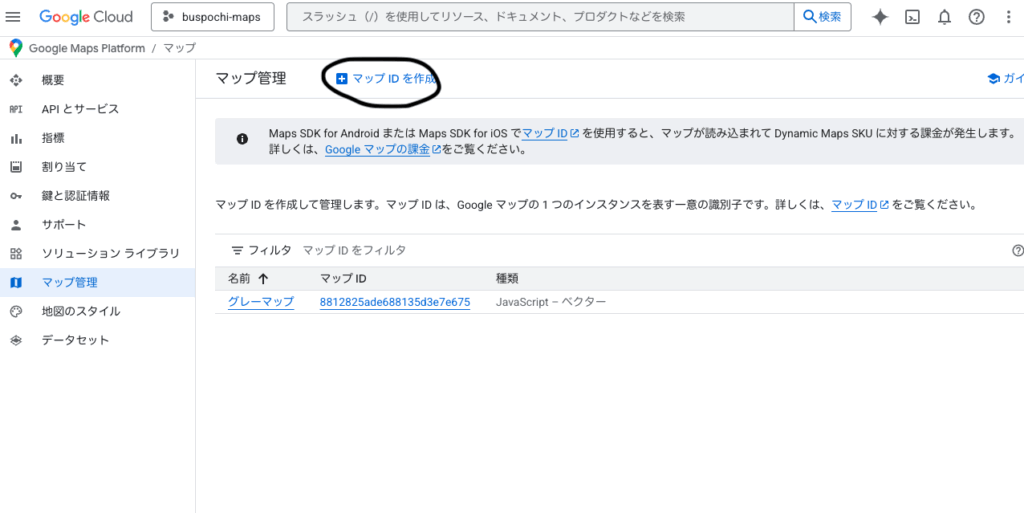Open the hamburger navigation menu
The height and width of the screenshot is (513, 1024).
14,17
